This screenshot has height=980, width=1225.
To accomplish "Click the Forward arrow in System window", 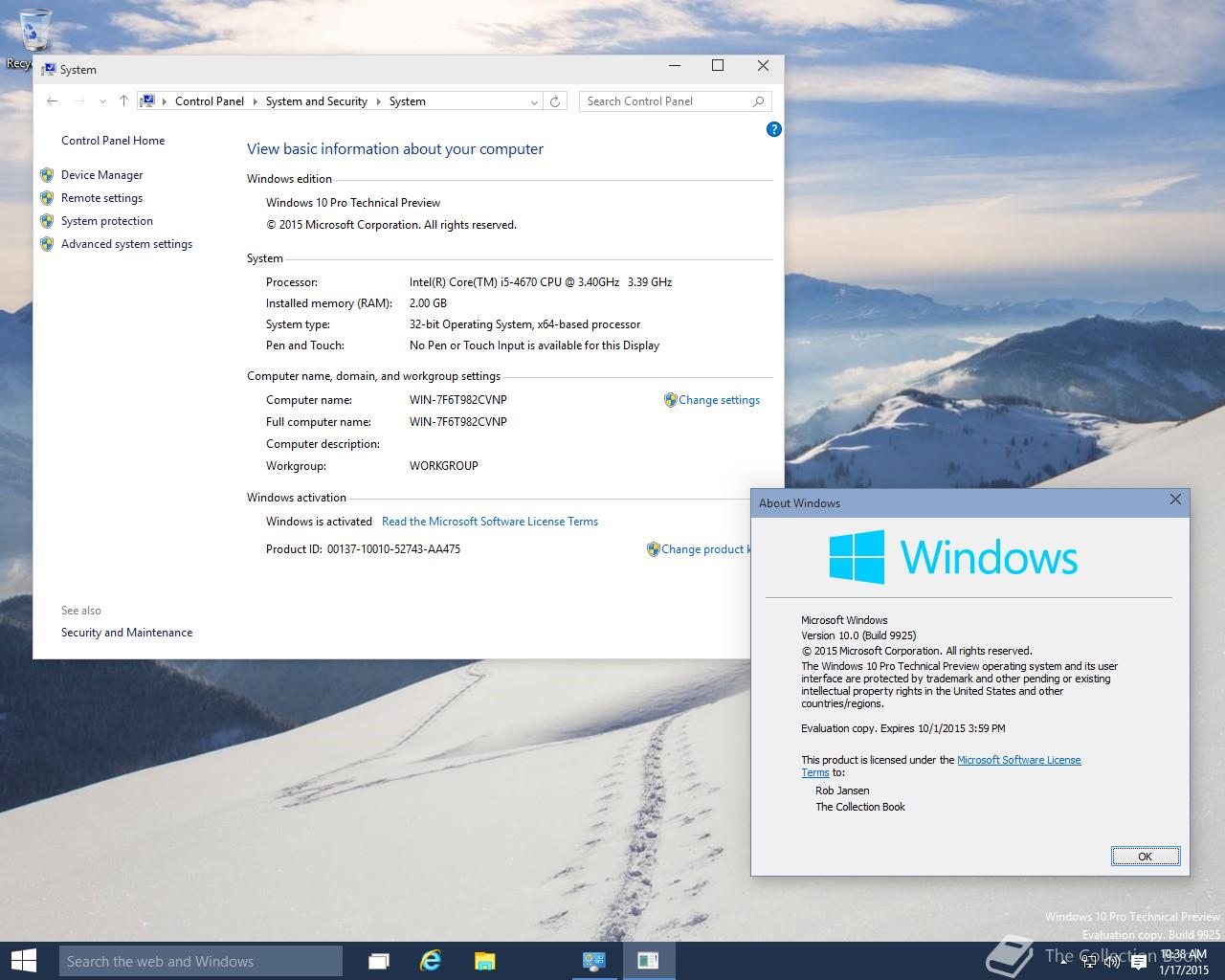I will click(x=79, y=100).
